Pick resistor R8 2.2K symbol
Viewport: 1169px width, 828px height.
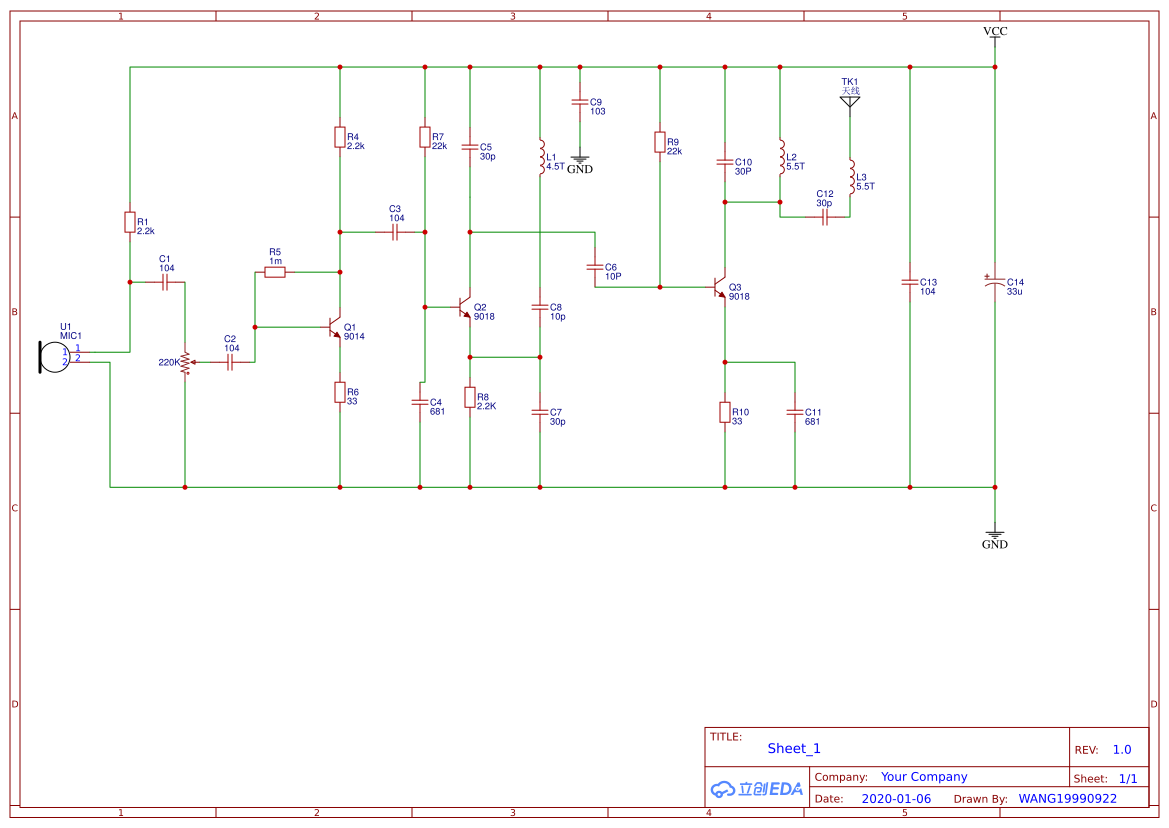click(470, 397)
